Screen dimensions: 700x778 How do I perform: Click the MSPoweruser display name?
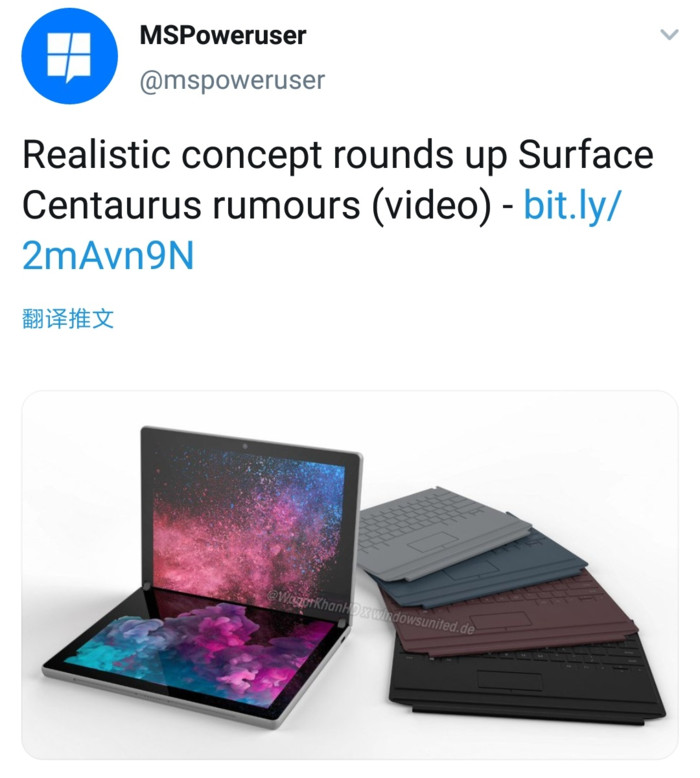[223, 35]
